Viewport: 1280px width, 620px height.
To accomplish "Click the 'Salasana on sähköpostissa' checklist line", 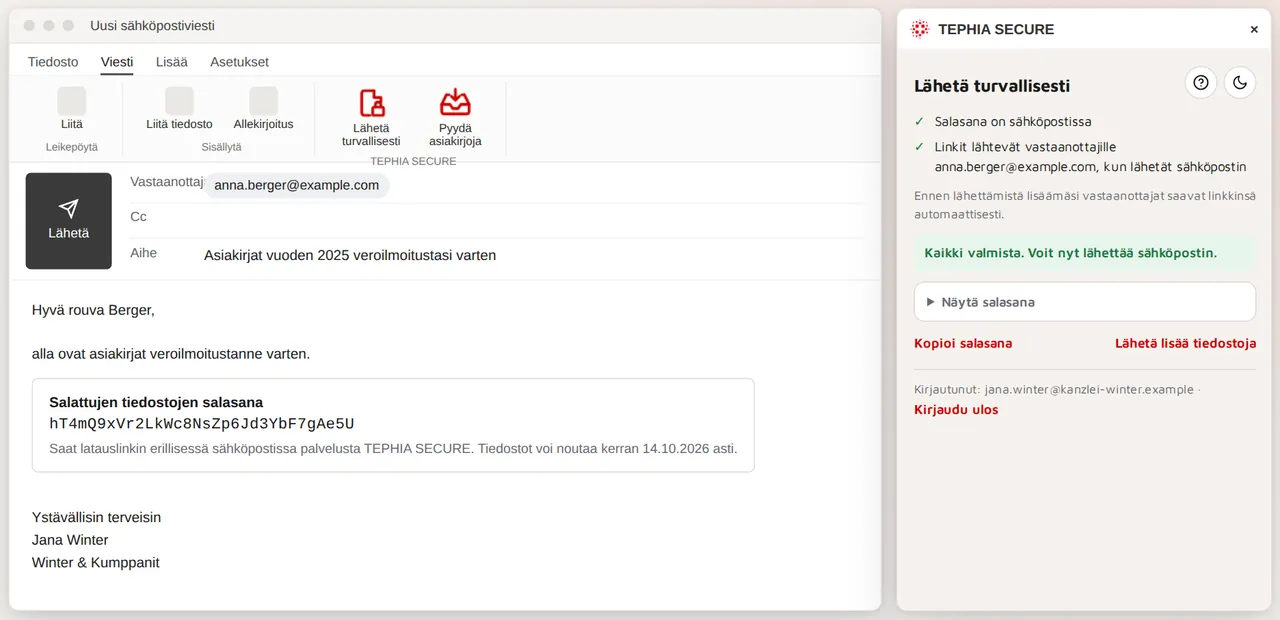I will [x=1013, y=121].
